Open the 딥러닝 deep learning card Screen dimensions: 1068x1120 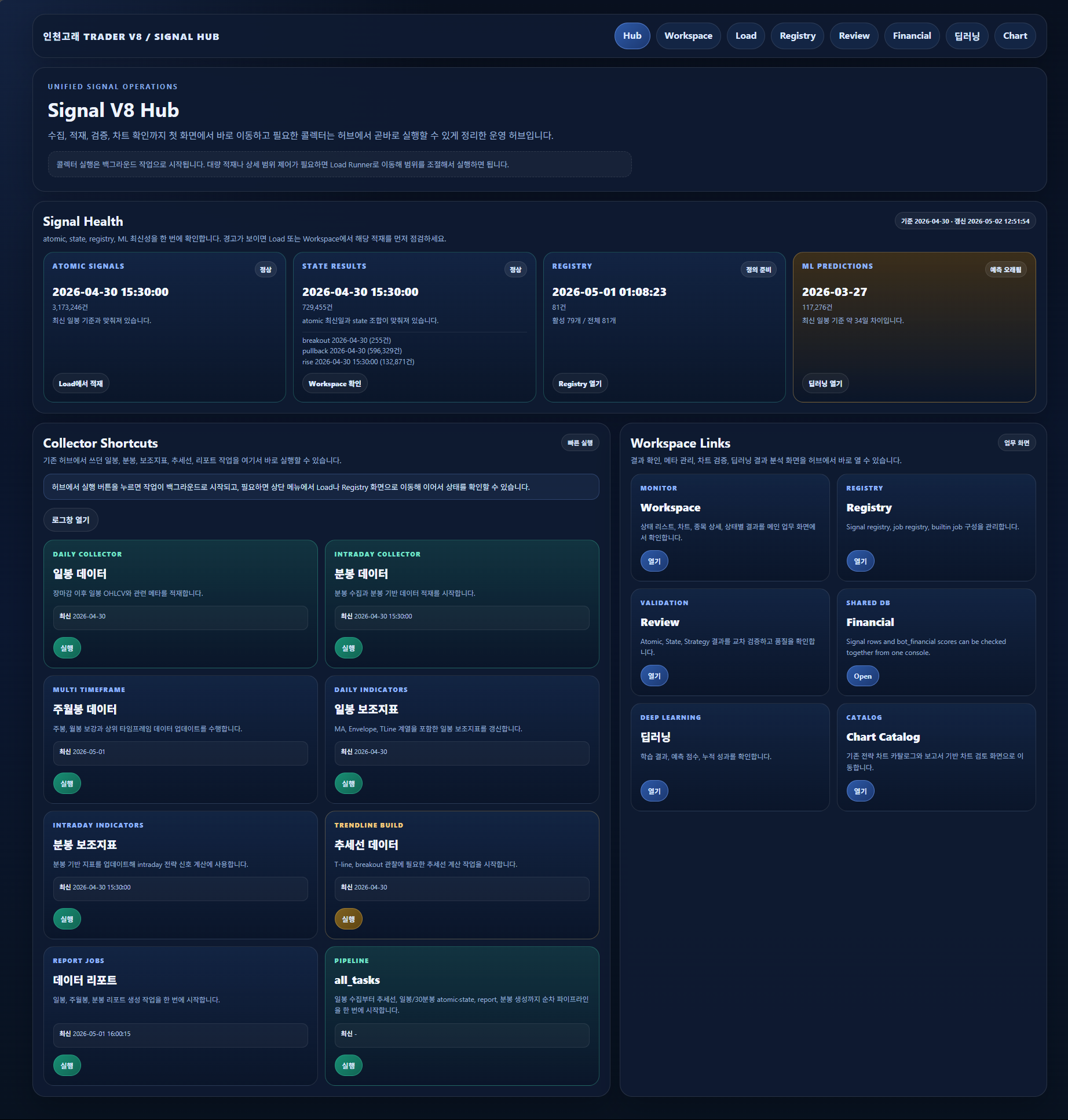(654, 791)
